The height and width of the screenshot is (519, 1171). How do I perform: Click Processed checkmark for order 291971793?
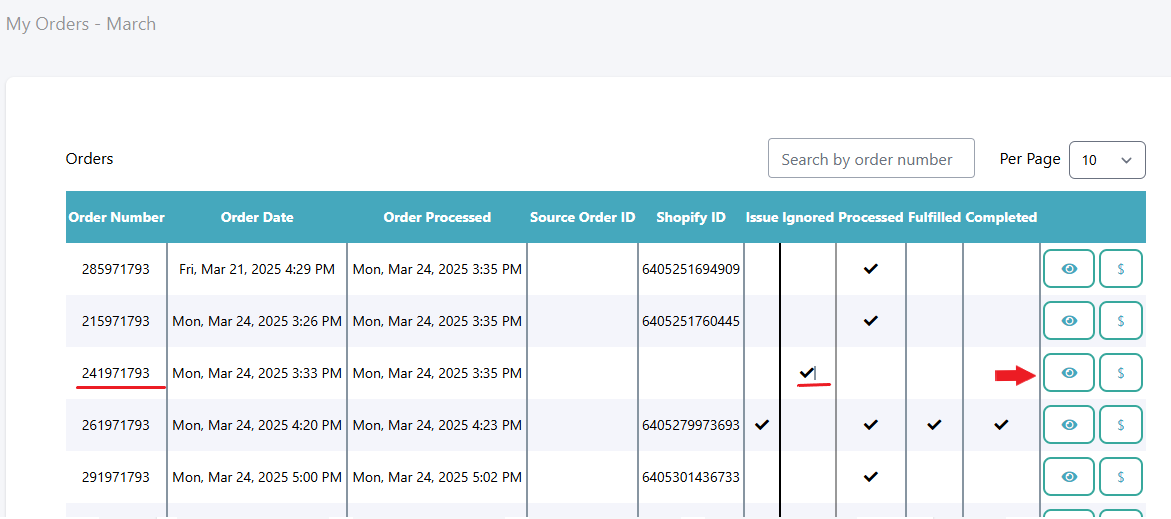[x=870, y=476]
